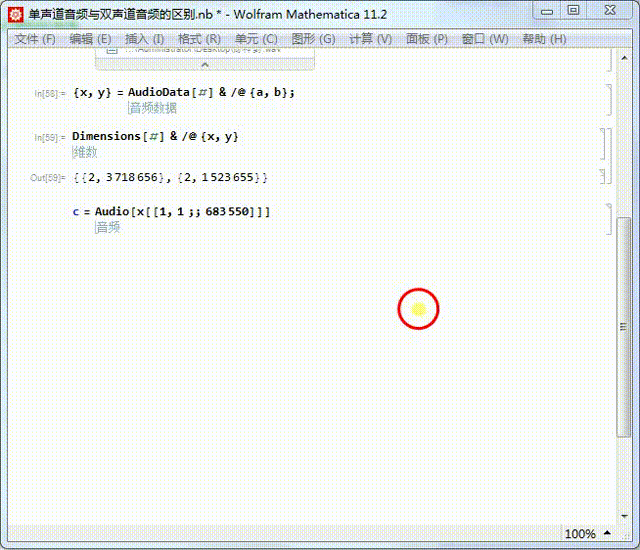The height and width of the screenshot is (550, 640).
Task: Click the In[59]:= cell label
Action: click(x=50, y=138)
